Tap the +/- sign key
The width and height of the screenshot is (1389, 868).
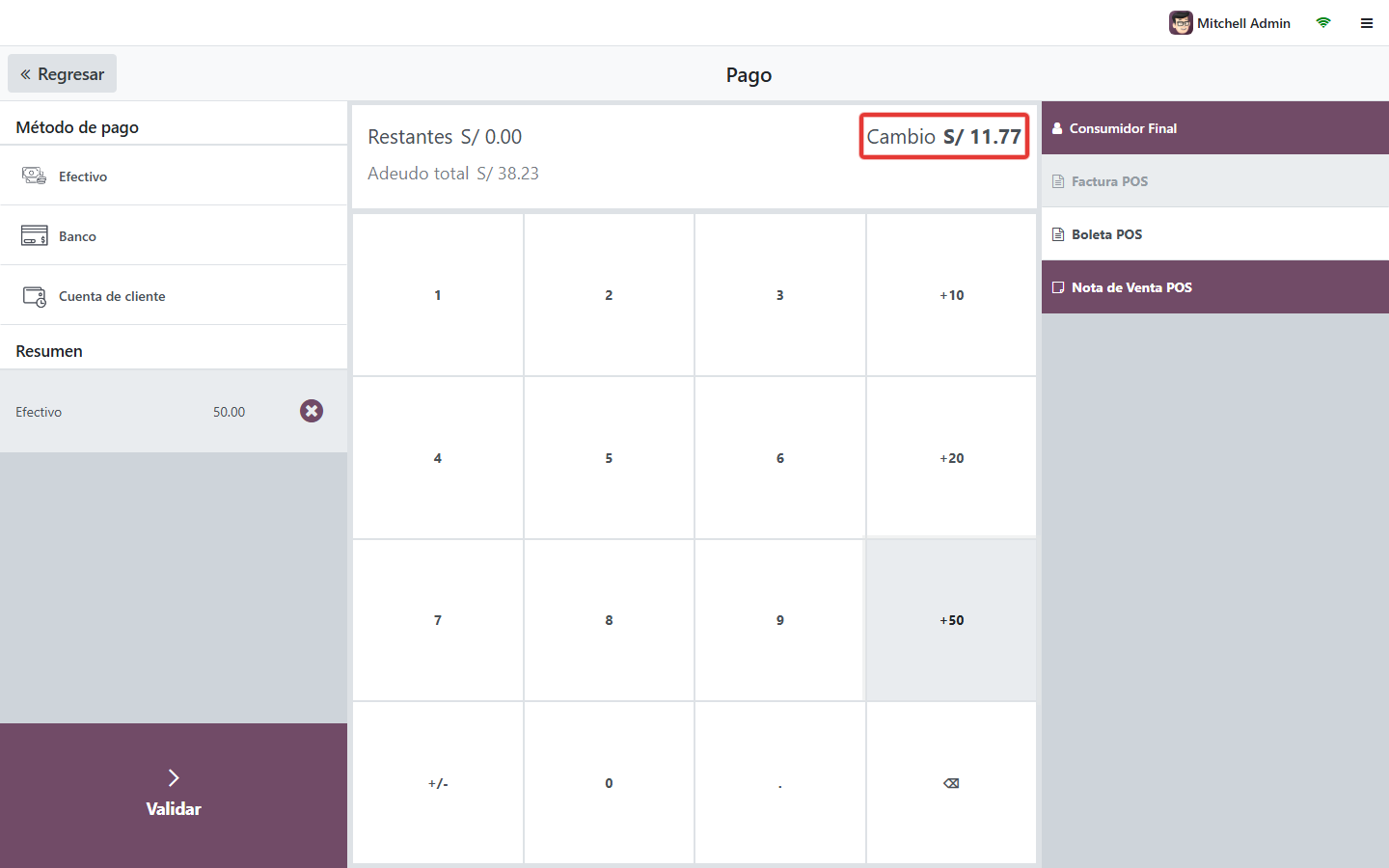click(x=438, y=783)
